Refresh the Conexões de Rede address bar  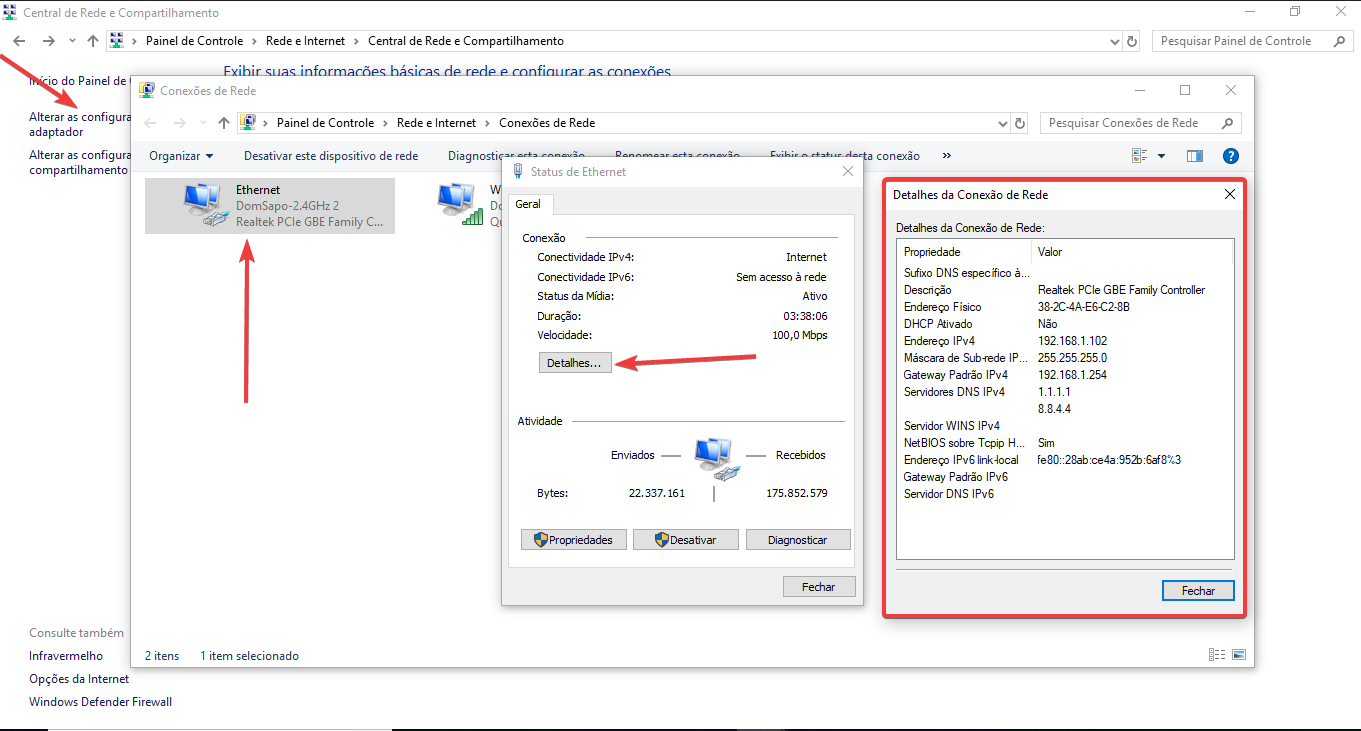tap(1020, 123)
